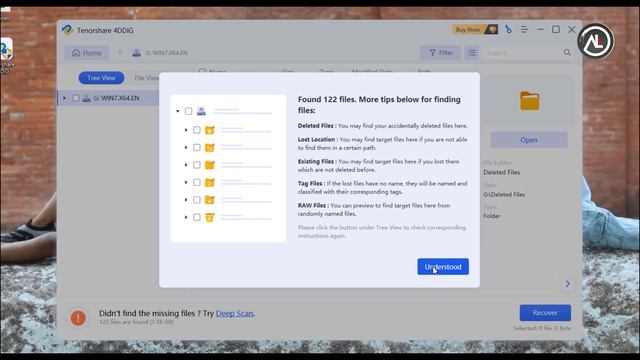Image resolution: width=640 pixels, height=360 pixels.
Task: Click the 'G:\Deleted Files' path text
Action: pyautogui.click(x=504, y=195)
